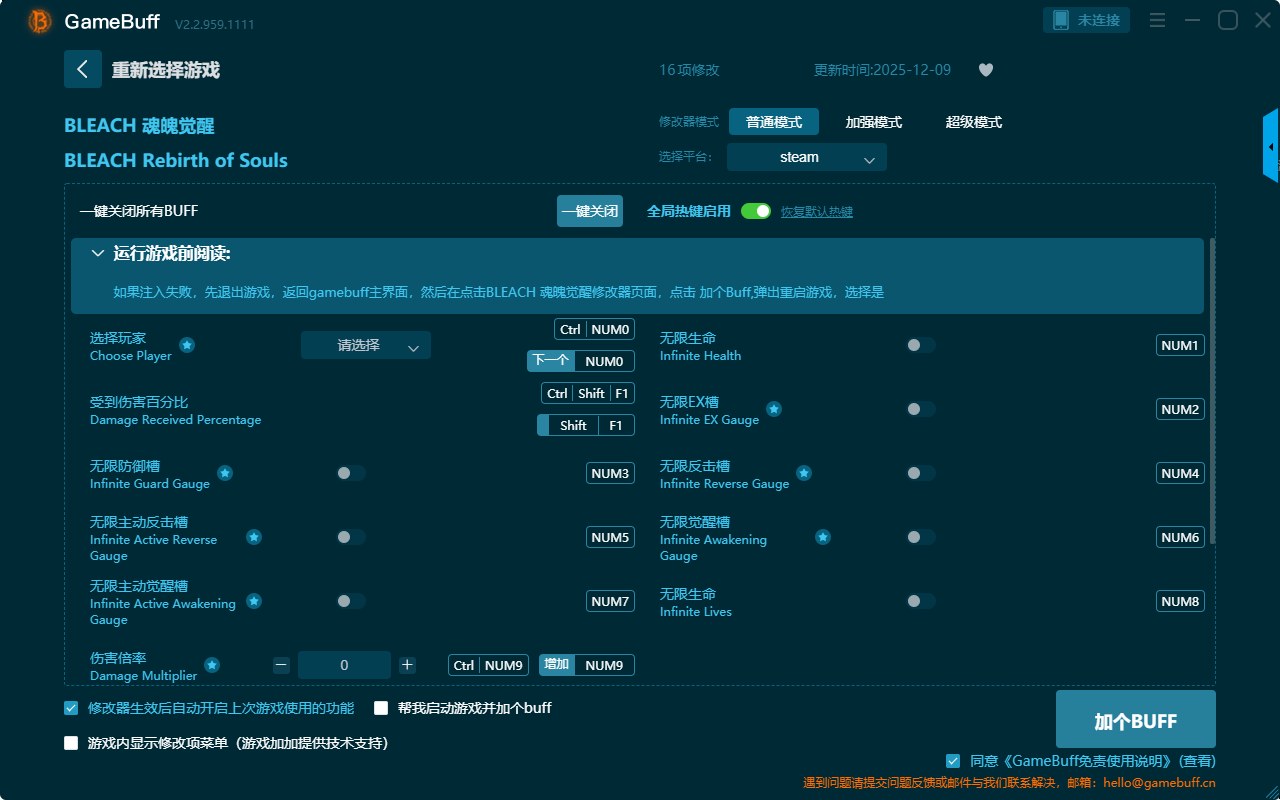Screen dimensions: 1280x800
Task: Toggle Infinite Health switch
Action: pos(920,345)
